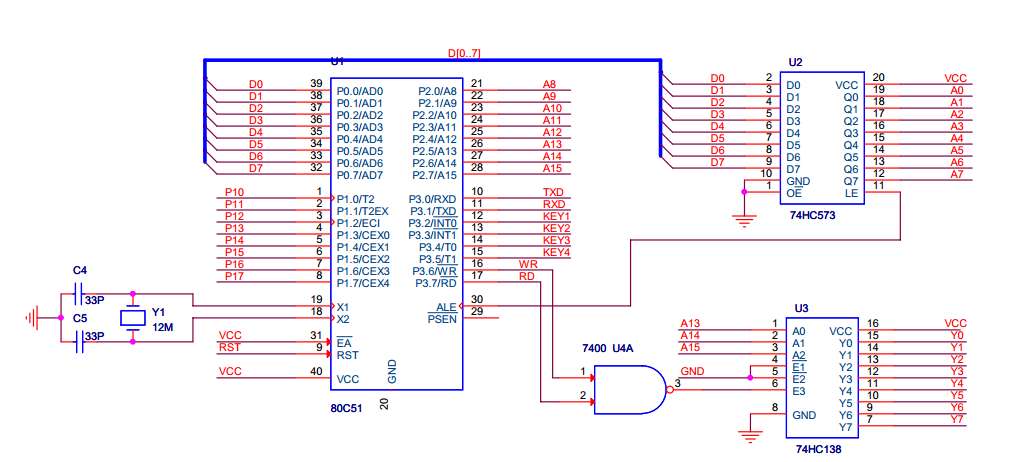Select capacitor C5 33P symbol
This screenshot has width=1012, height=462.
point(79,342)
